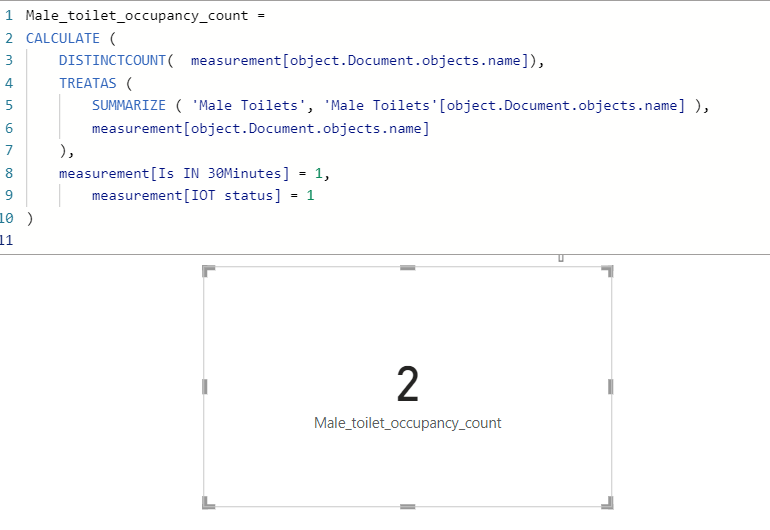
Task: Click the TREATAS function on line 4
Action: coord(88,83)
